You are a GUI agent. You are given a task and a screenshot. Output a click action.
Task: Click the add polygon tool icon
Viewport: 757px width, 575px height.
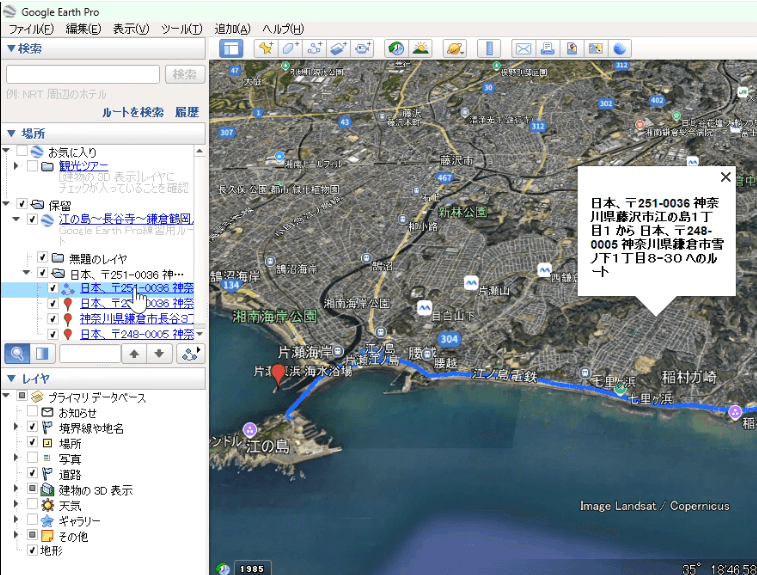point(290,48)
